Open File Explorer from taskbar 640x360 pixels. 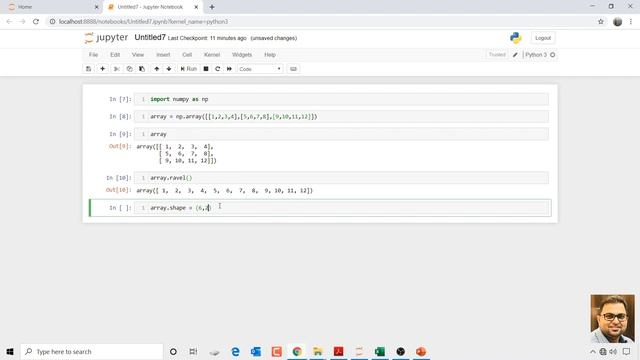(318, 351)
